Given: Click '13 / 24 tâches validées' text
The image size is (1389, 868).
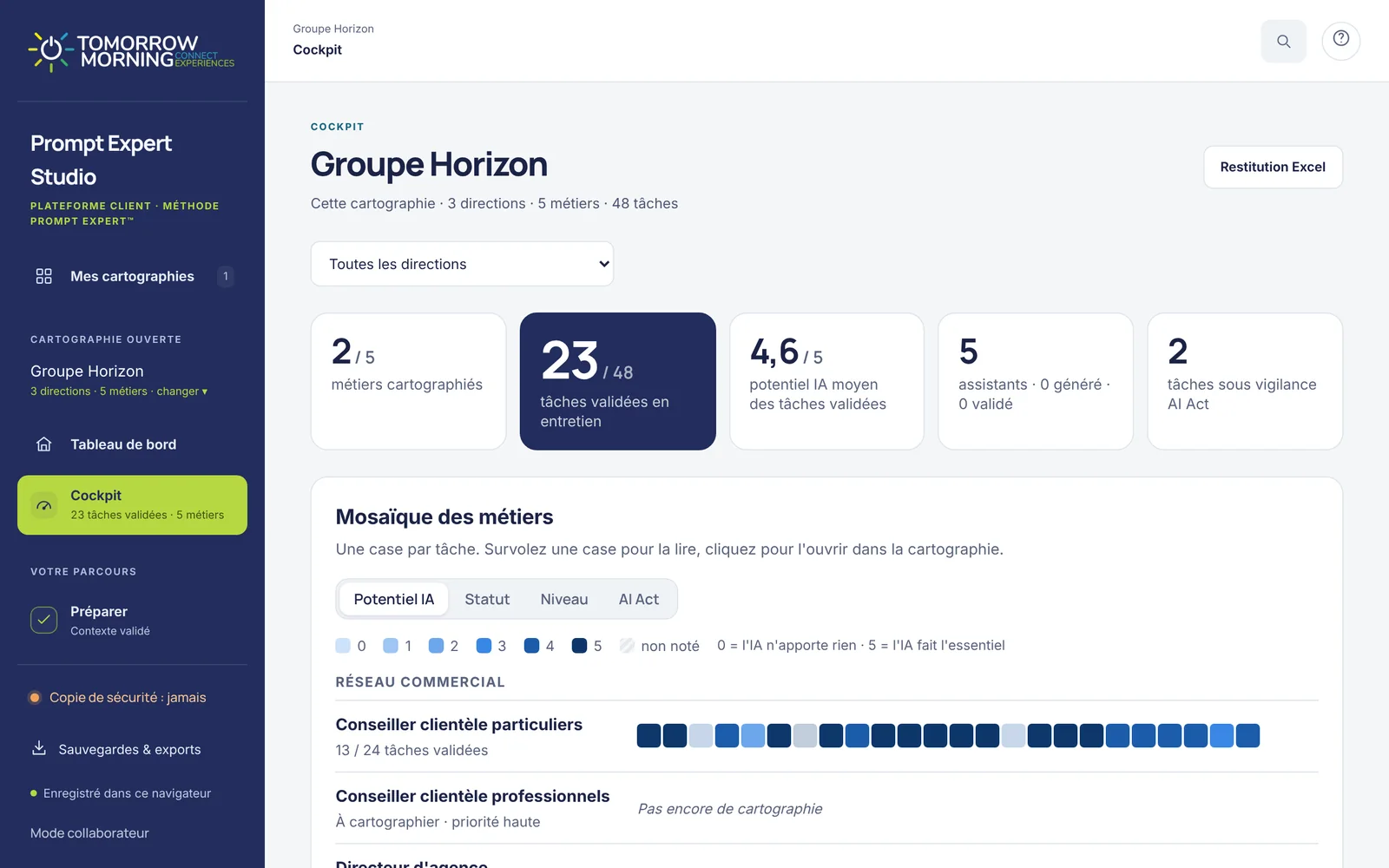Looking at the screenshot, I should point(411,750).
